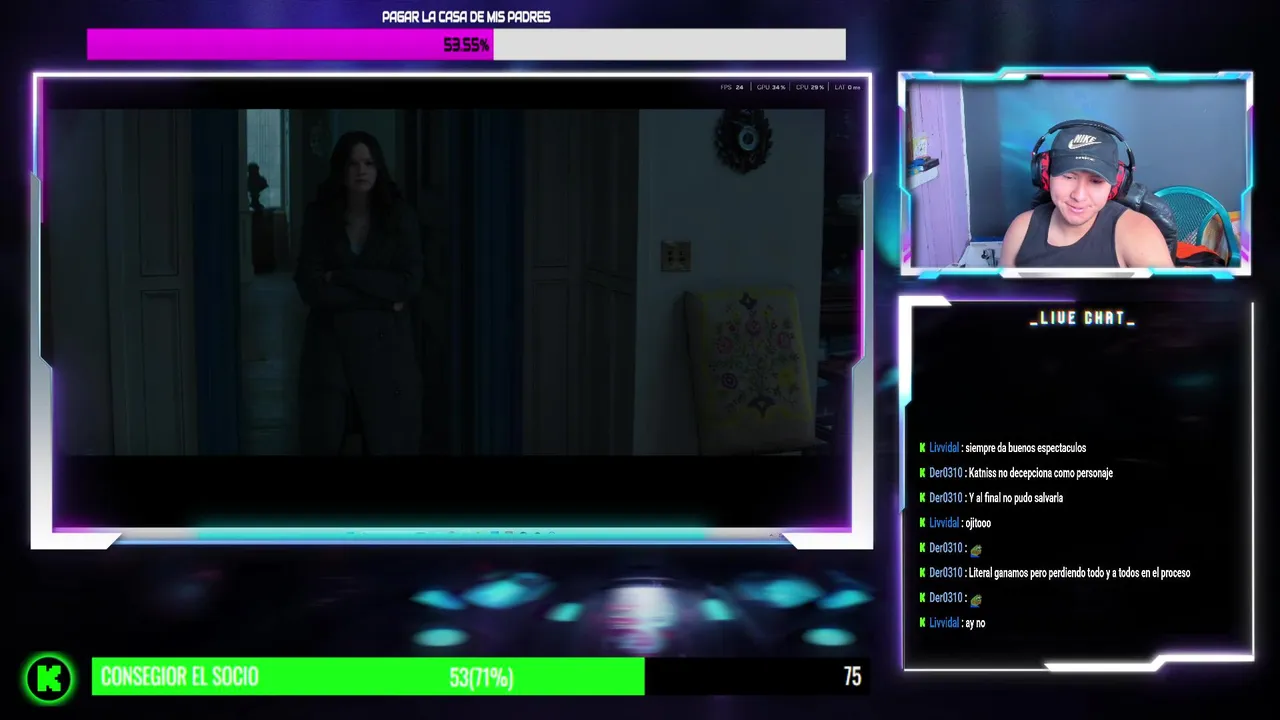Screen dimensions: 1280x720
Task: Click chat text 'siempre da buenos espectaculos'
Action: [x=1026, y=448]
